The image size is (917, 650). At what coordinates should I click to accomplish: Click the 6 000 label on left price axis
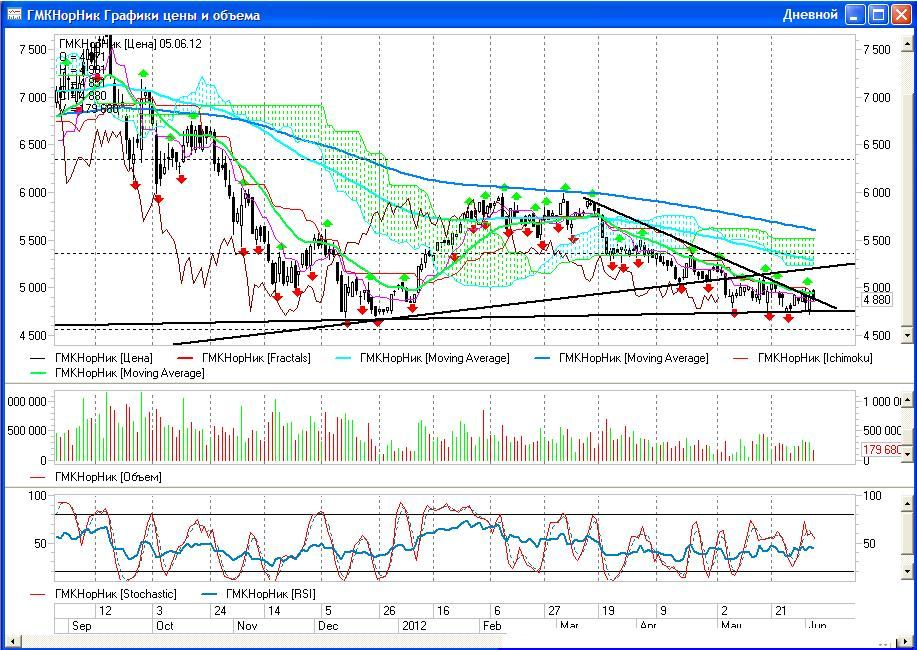click(33, 192)
